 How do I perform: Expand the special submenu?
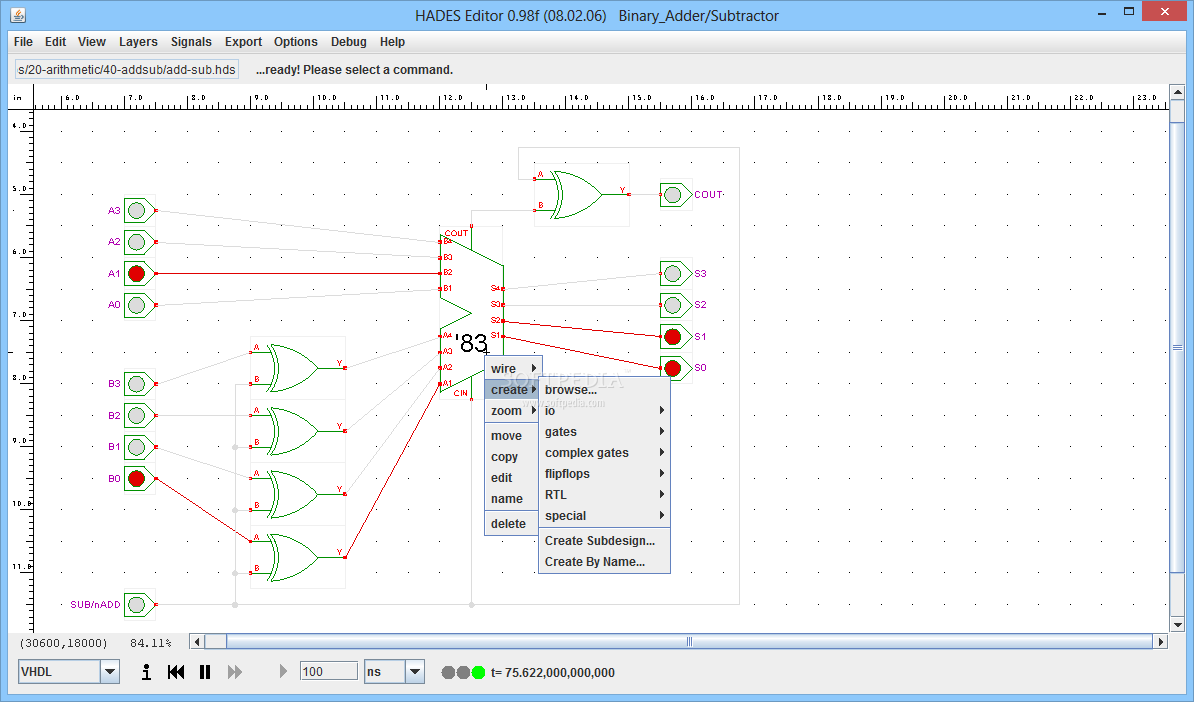click(604, 515)
